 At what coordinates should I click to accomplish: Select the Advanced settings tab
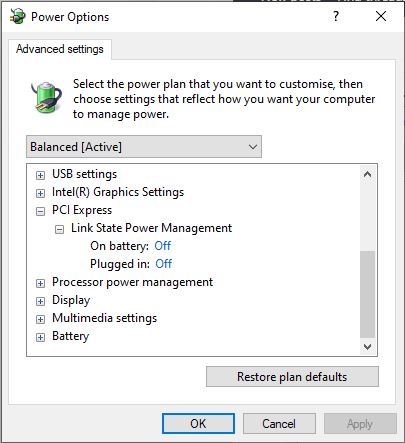(60, 49)
